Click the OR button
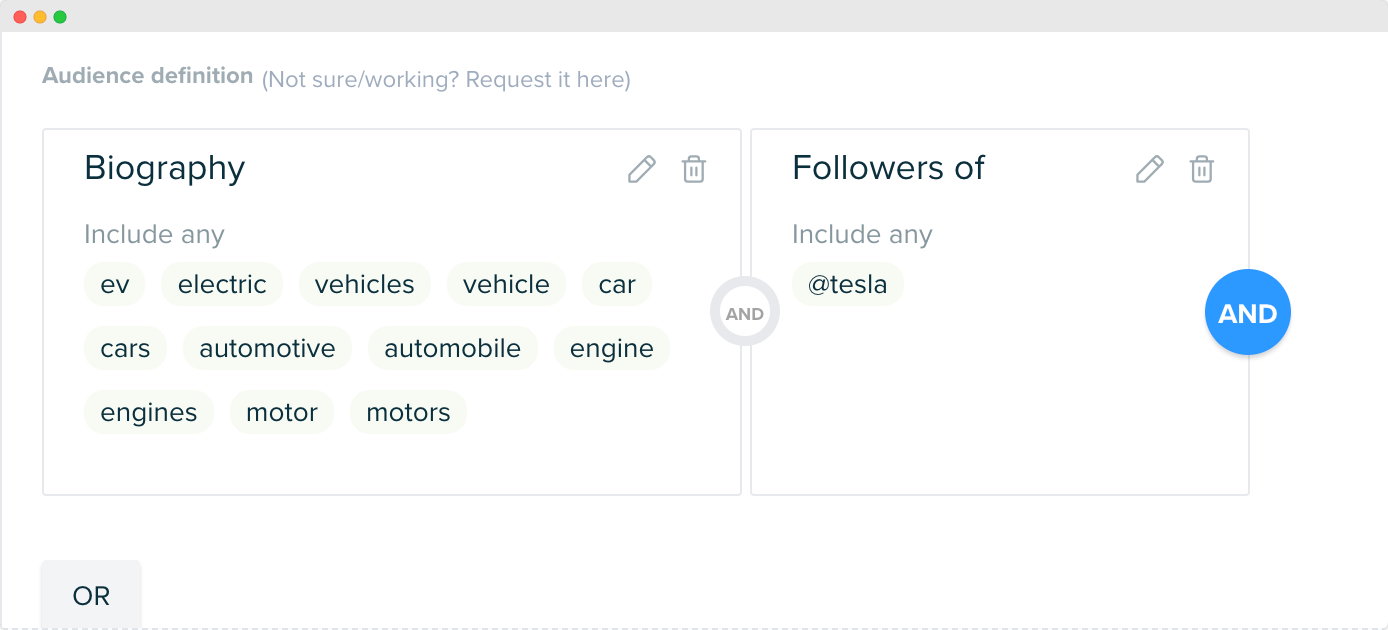 pyautogui.click(x=91, y=596)
